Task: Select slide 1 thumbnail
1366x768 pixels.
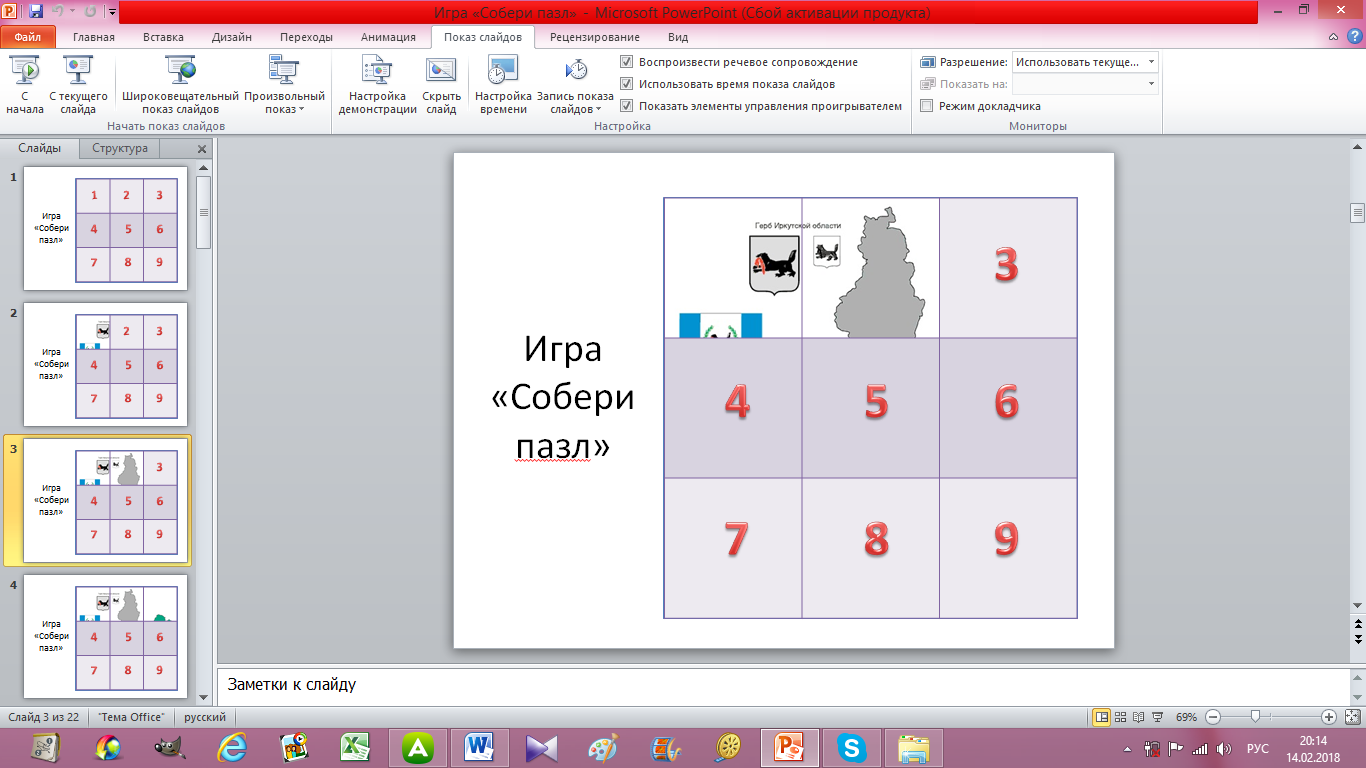Action: pos(106,228)
